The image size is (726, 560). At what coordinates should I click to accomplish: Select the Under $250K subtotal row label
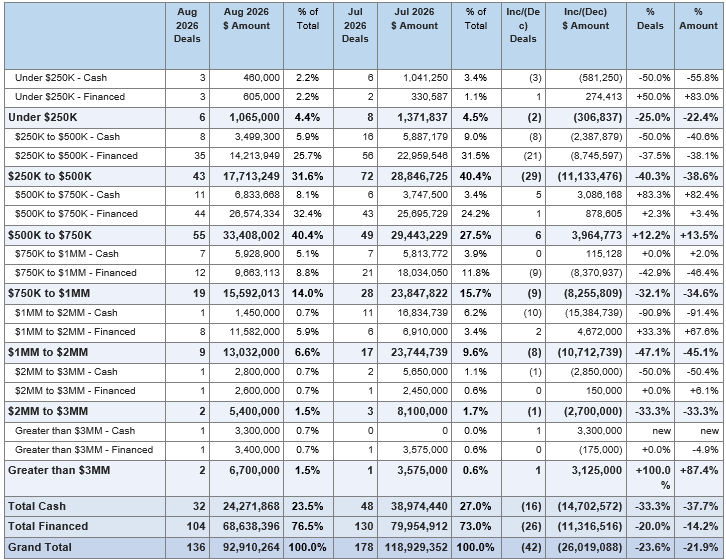coord(43,117)
